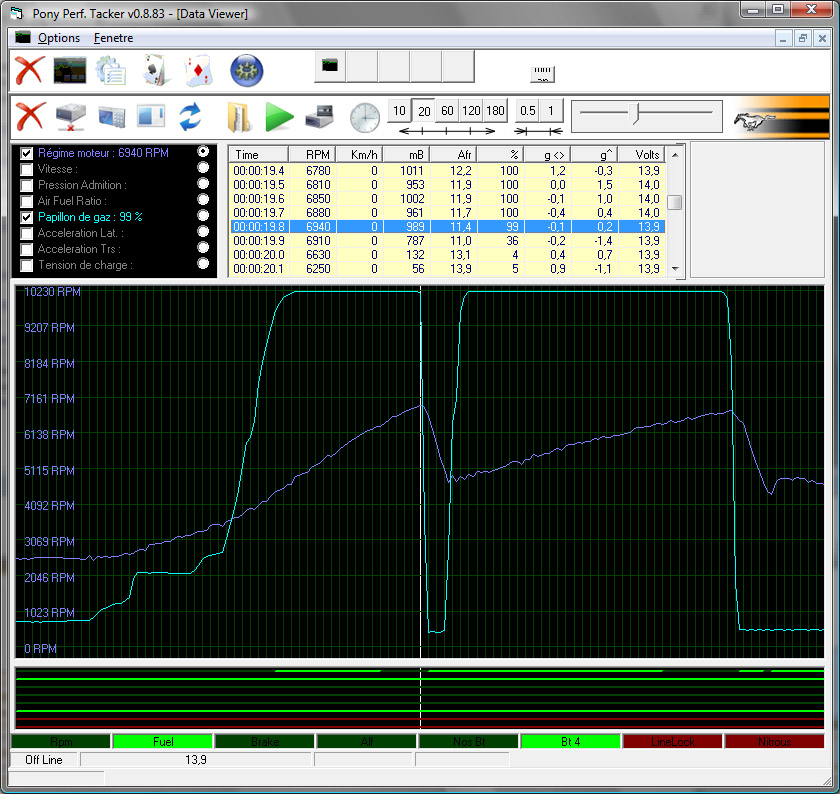This screenshot has width=840, height=794.
Task: Set time scale to 120
Action: pos(471,111)
